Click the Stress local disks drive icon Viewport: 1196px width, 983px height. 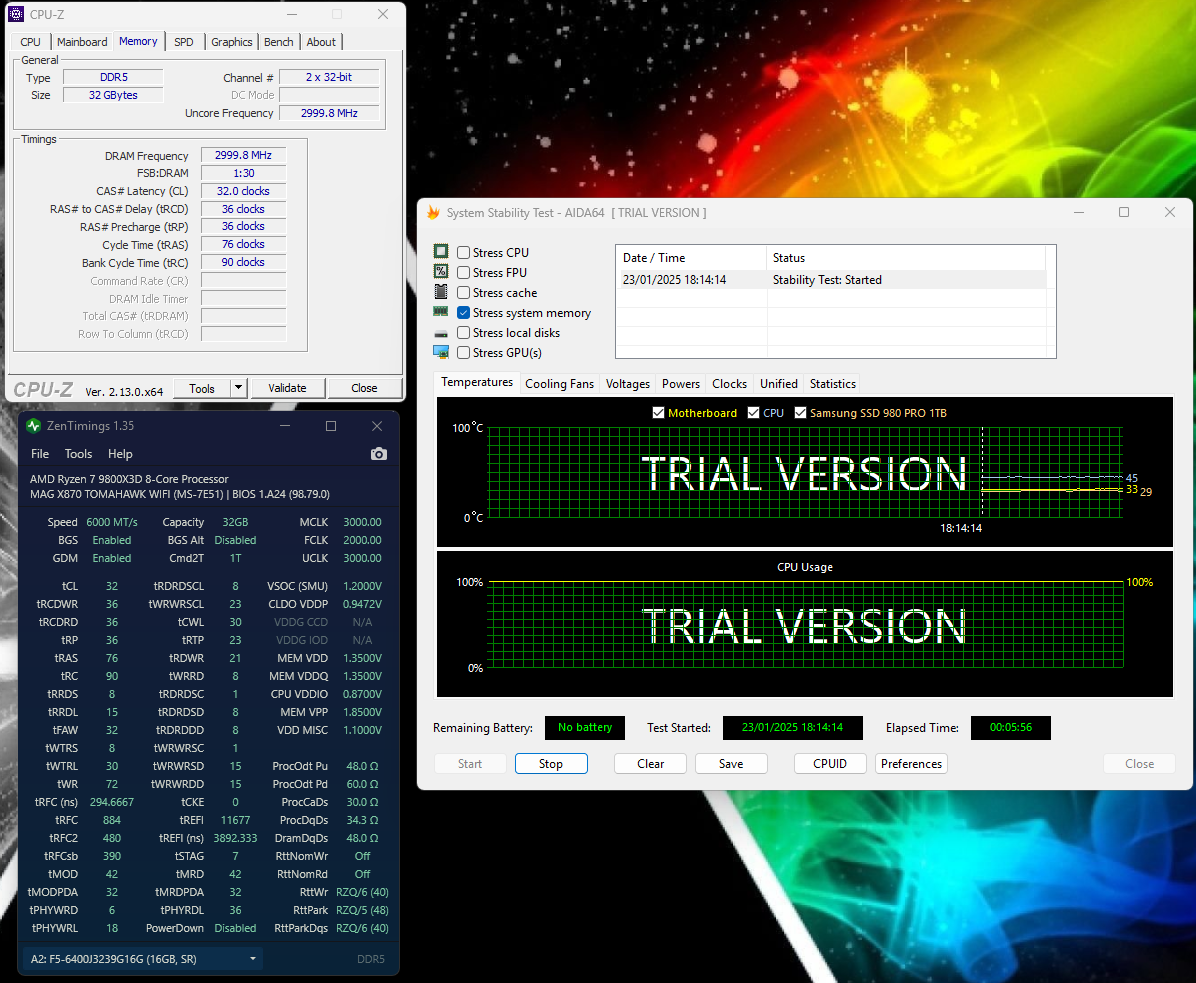[x=441, y=333]
